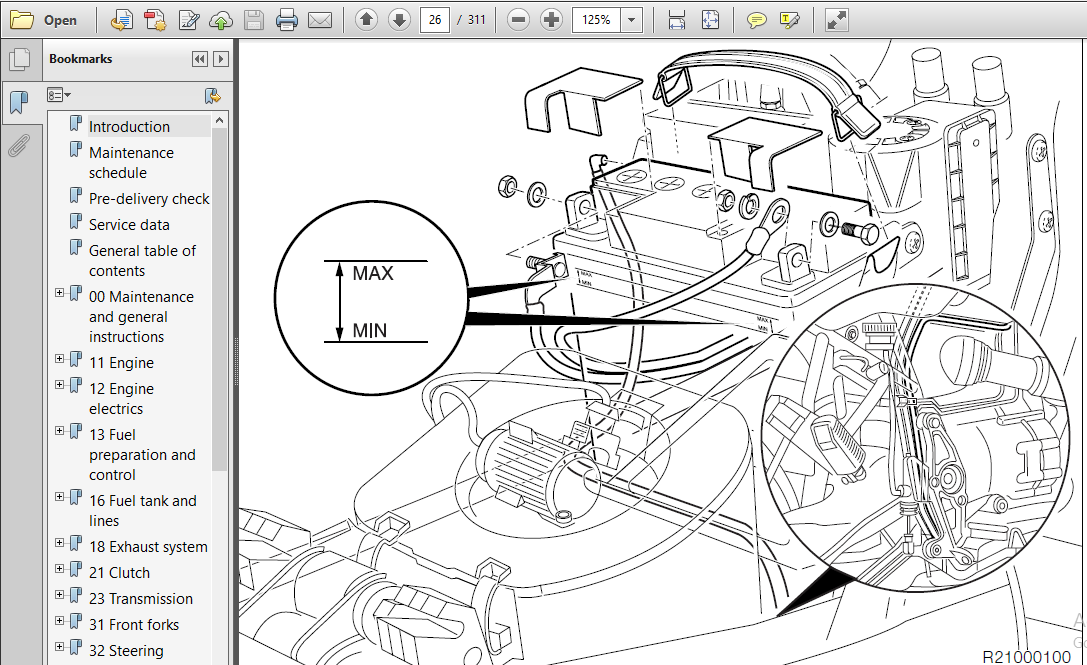Select the 11 Engine bookmark text

pyautogui.click(x=121, y=363)
